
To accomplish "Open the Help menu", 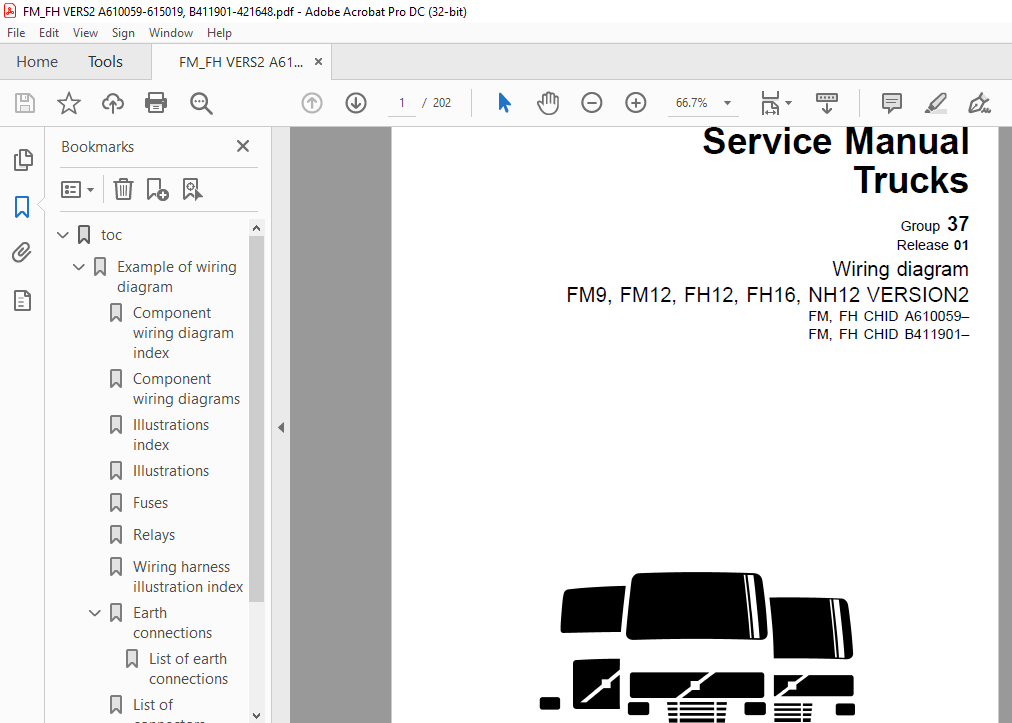I will tap(219, 33).
